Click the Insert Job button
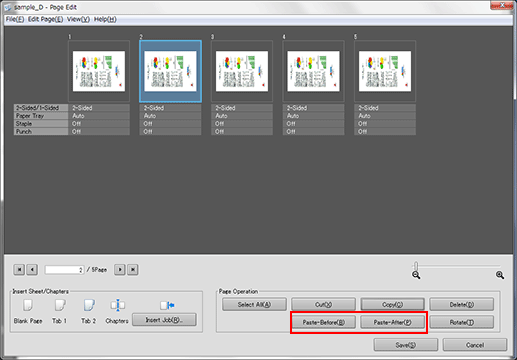 point(164,320)
